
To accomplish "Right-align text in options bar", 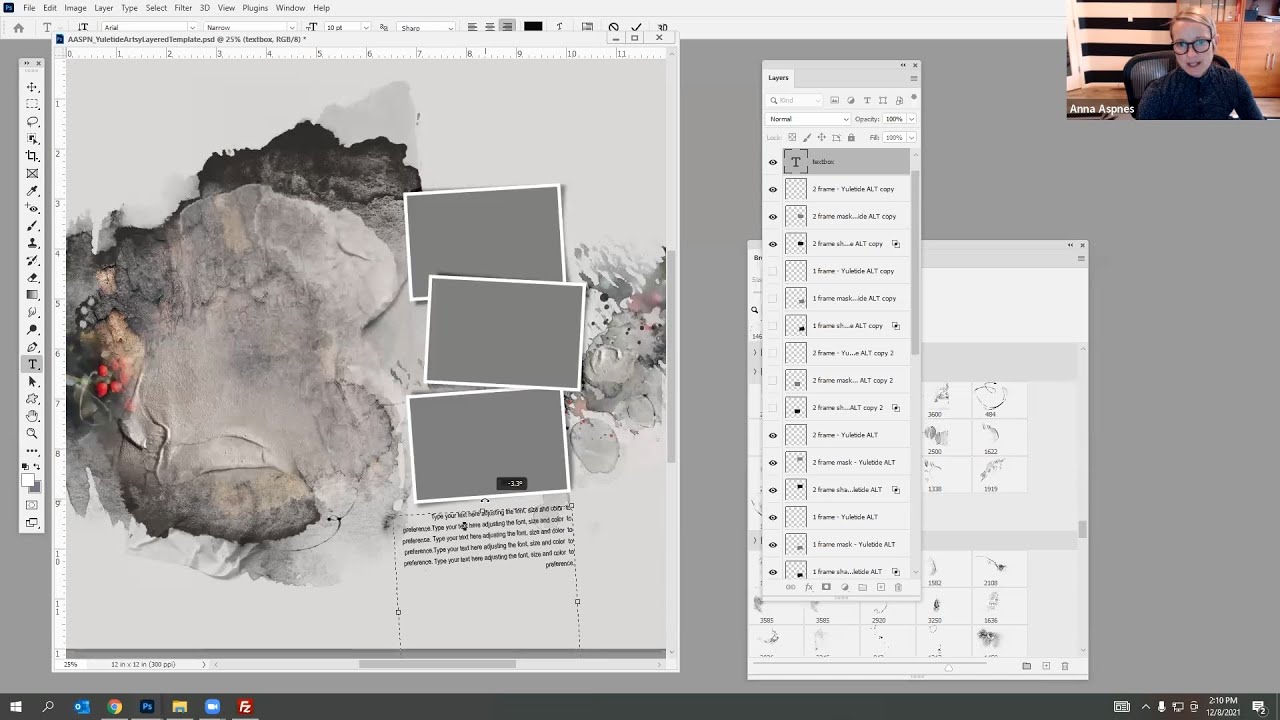I will [x=508, y=27].
